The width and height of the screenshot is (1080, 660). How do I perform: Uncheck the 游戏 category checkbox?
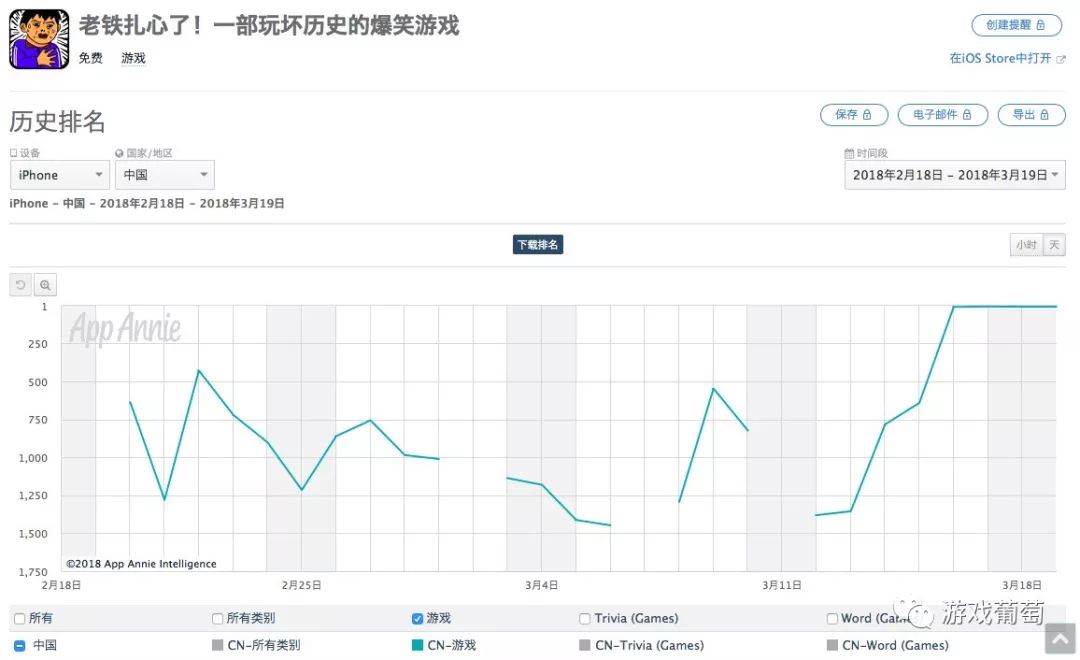click(418, 619)
